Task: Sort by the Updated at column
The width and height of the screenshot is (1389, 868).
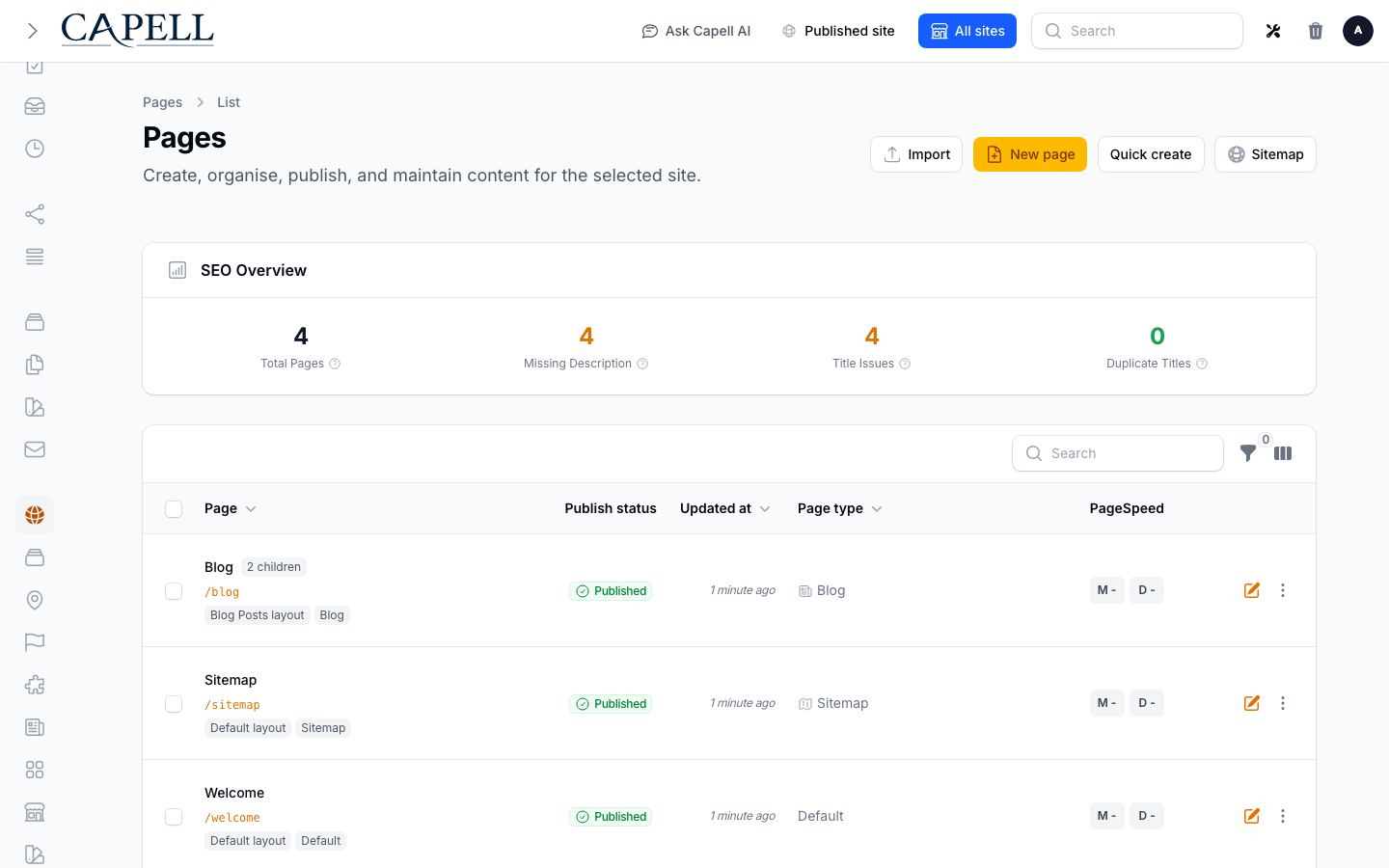Action: click(725, 508)
